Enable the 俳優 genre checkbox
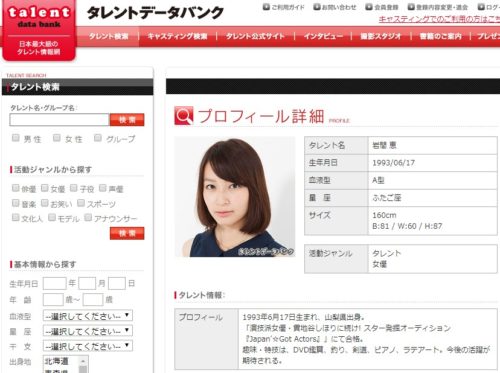The height and width of the screenshot is (373, 500). pyautogui.click(x=15, y=188)
